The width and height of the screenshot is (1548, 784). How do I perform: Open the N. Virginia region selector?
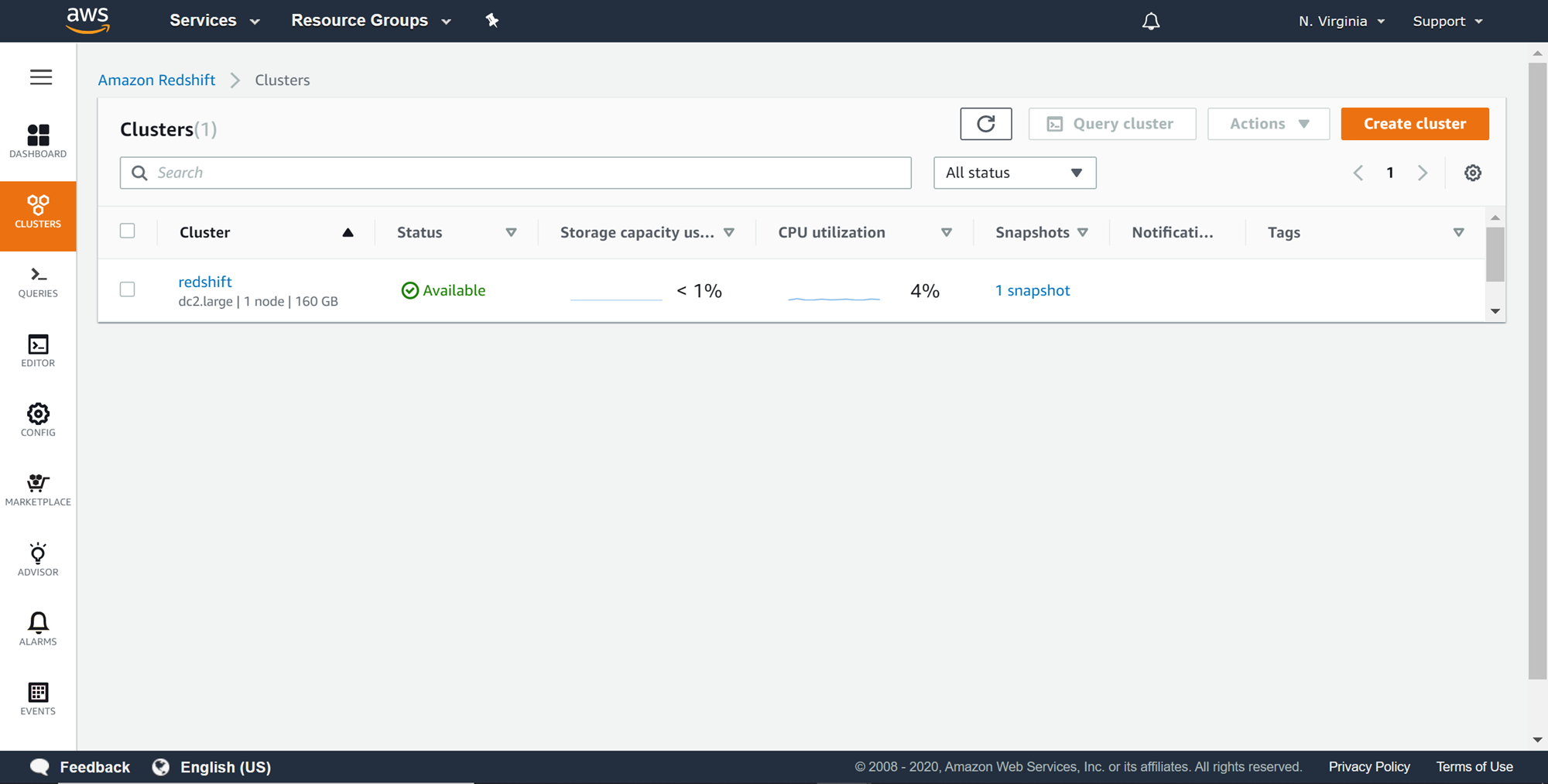(x=1341, y=21)
